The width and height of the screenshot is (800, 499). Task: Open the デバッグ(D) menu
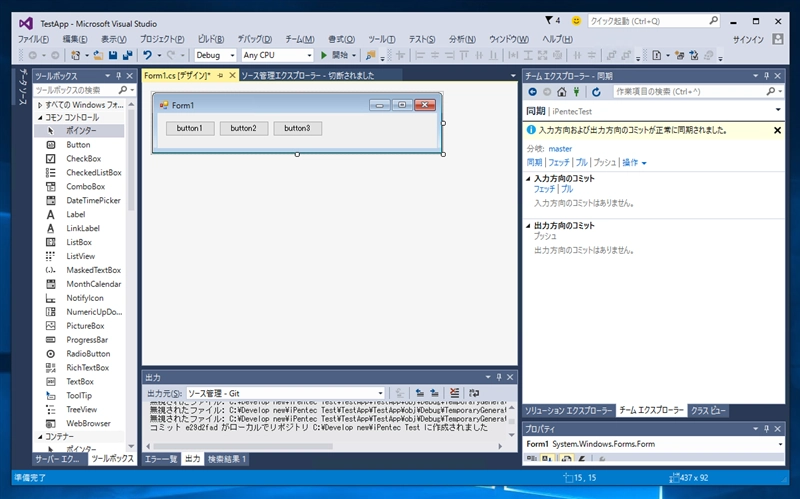254,39
